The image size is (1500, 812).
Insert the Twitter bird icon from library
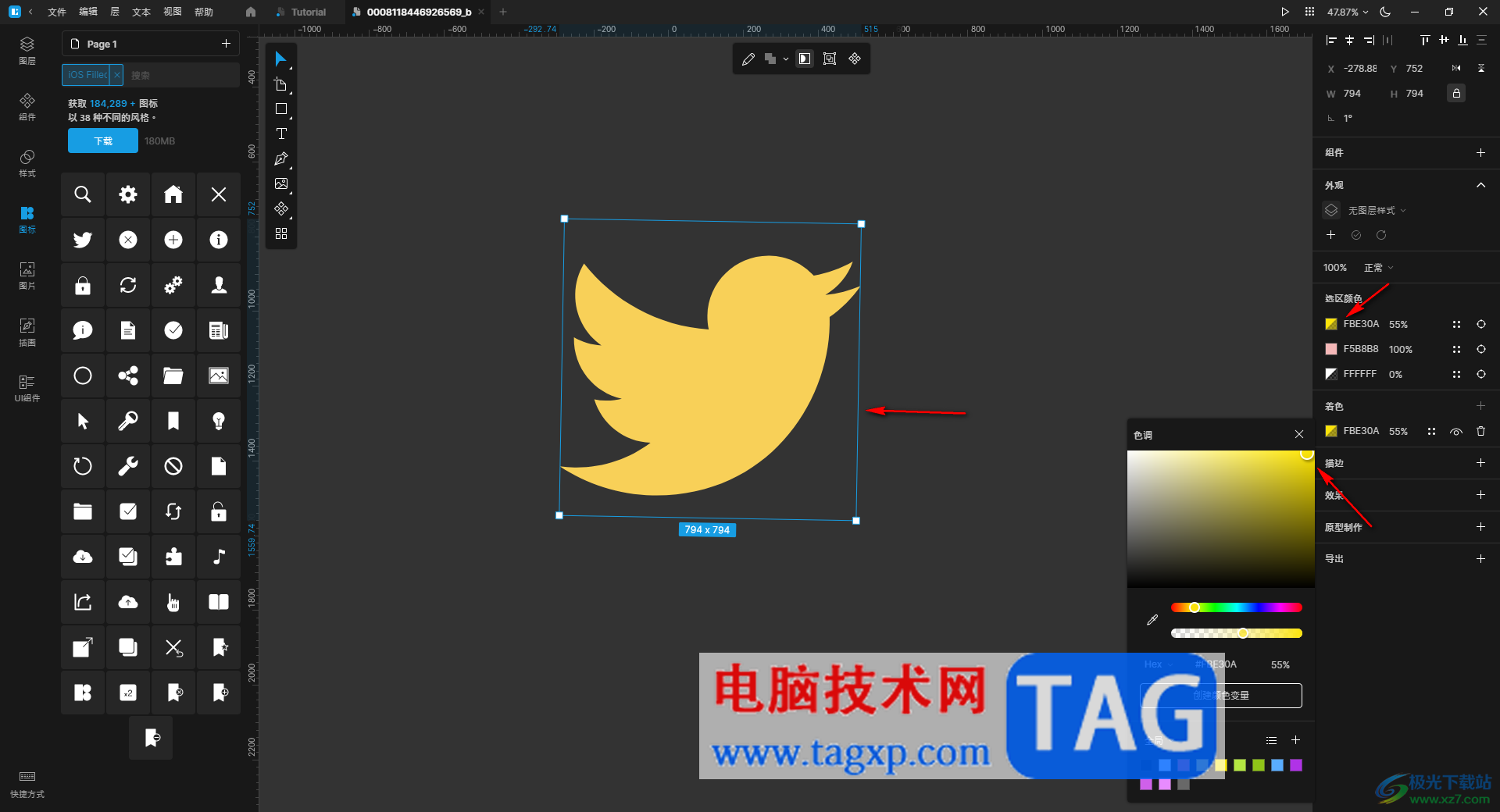[x=83, y=240]
